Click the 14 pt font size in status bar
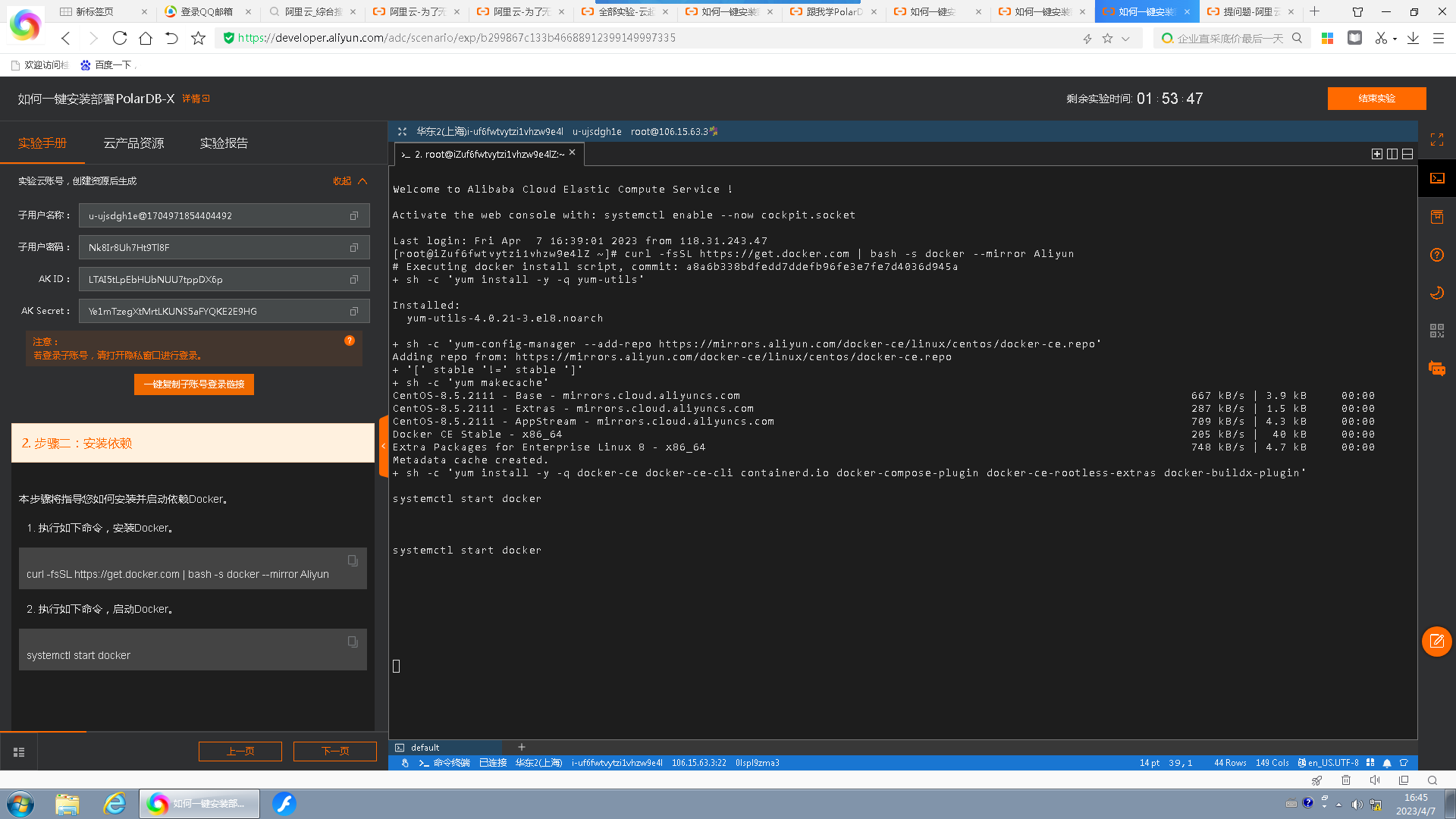 pyautogui.click(x=1150, y=763)
